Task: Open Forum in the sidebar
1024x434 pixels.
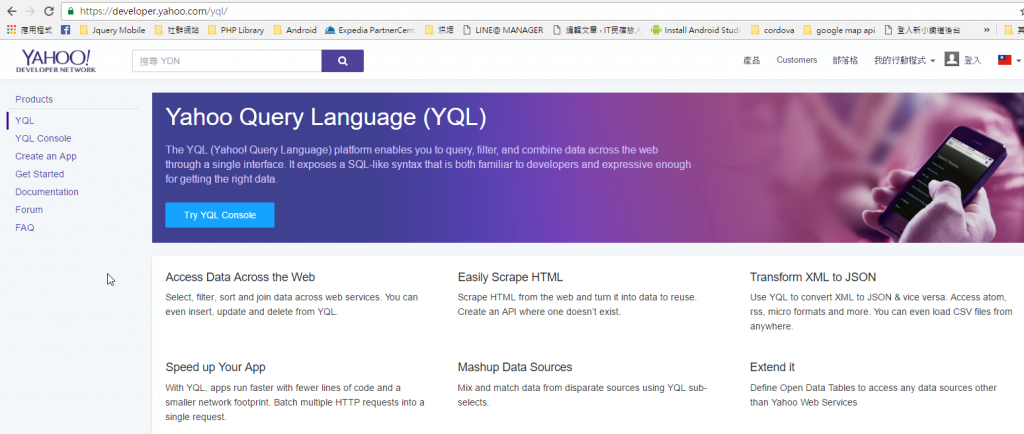Action: coord(29,209)
